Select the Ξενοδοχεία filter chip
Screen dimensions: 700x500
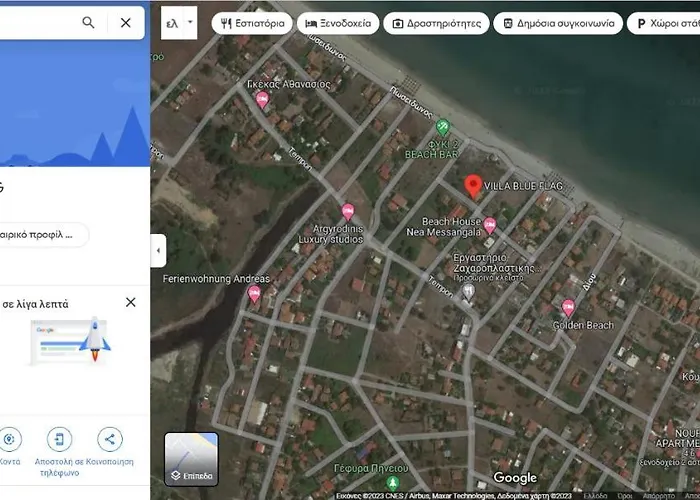click(337, 23)
